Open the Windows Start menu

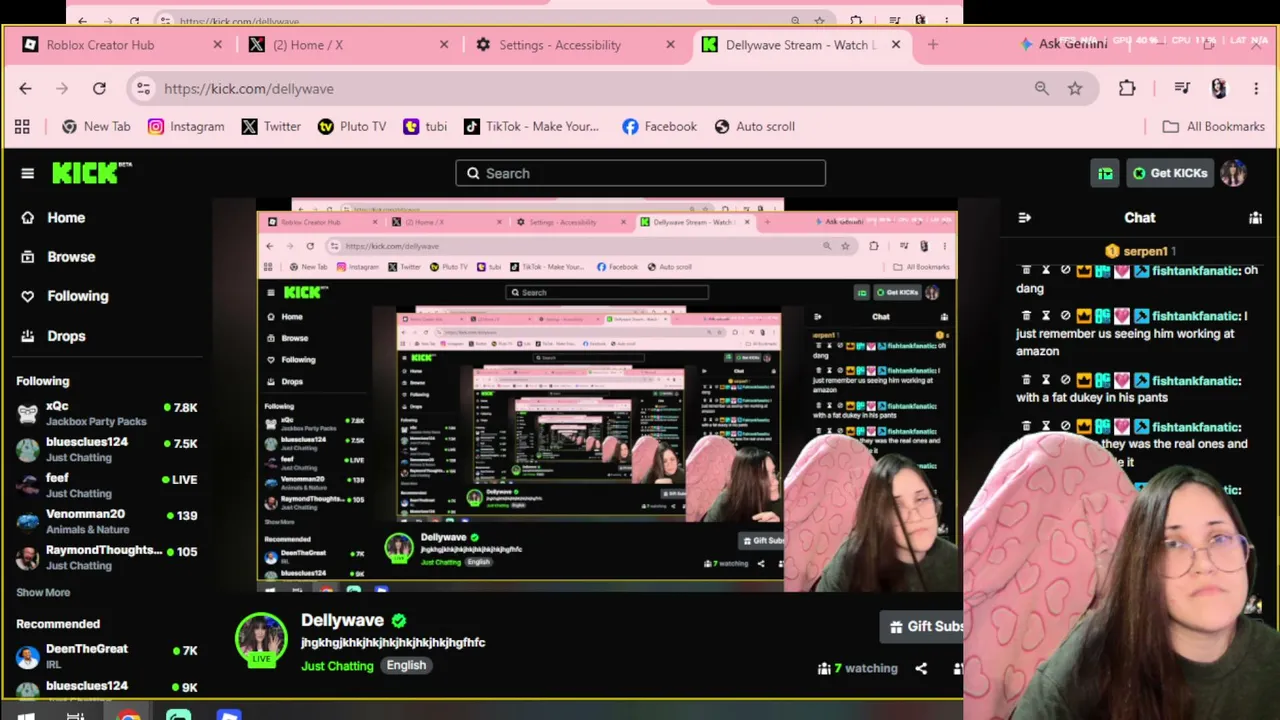(26, 714)
